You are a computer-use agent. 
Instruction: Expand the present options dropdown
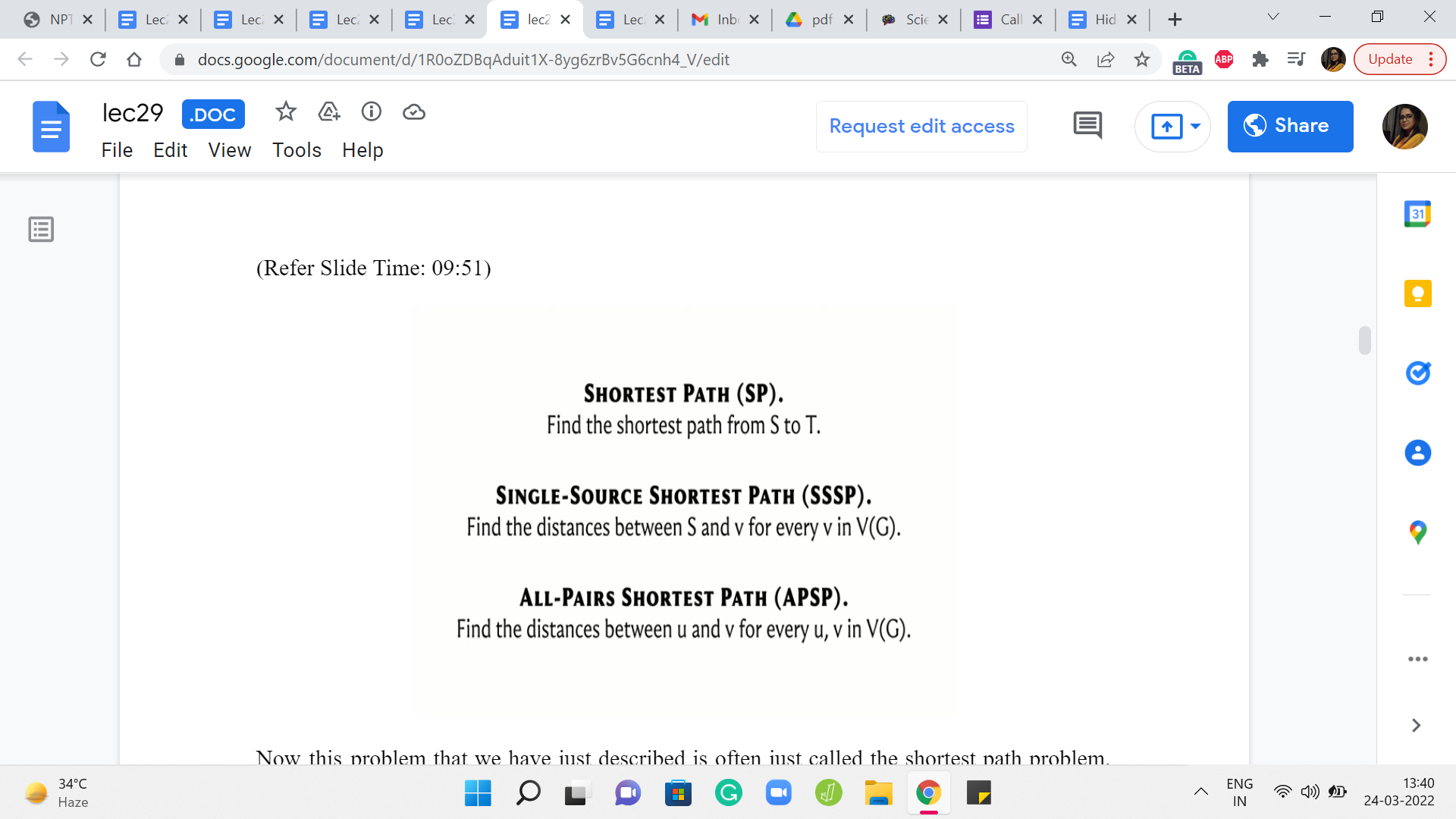1196,126
